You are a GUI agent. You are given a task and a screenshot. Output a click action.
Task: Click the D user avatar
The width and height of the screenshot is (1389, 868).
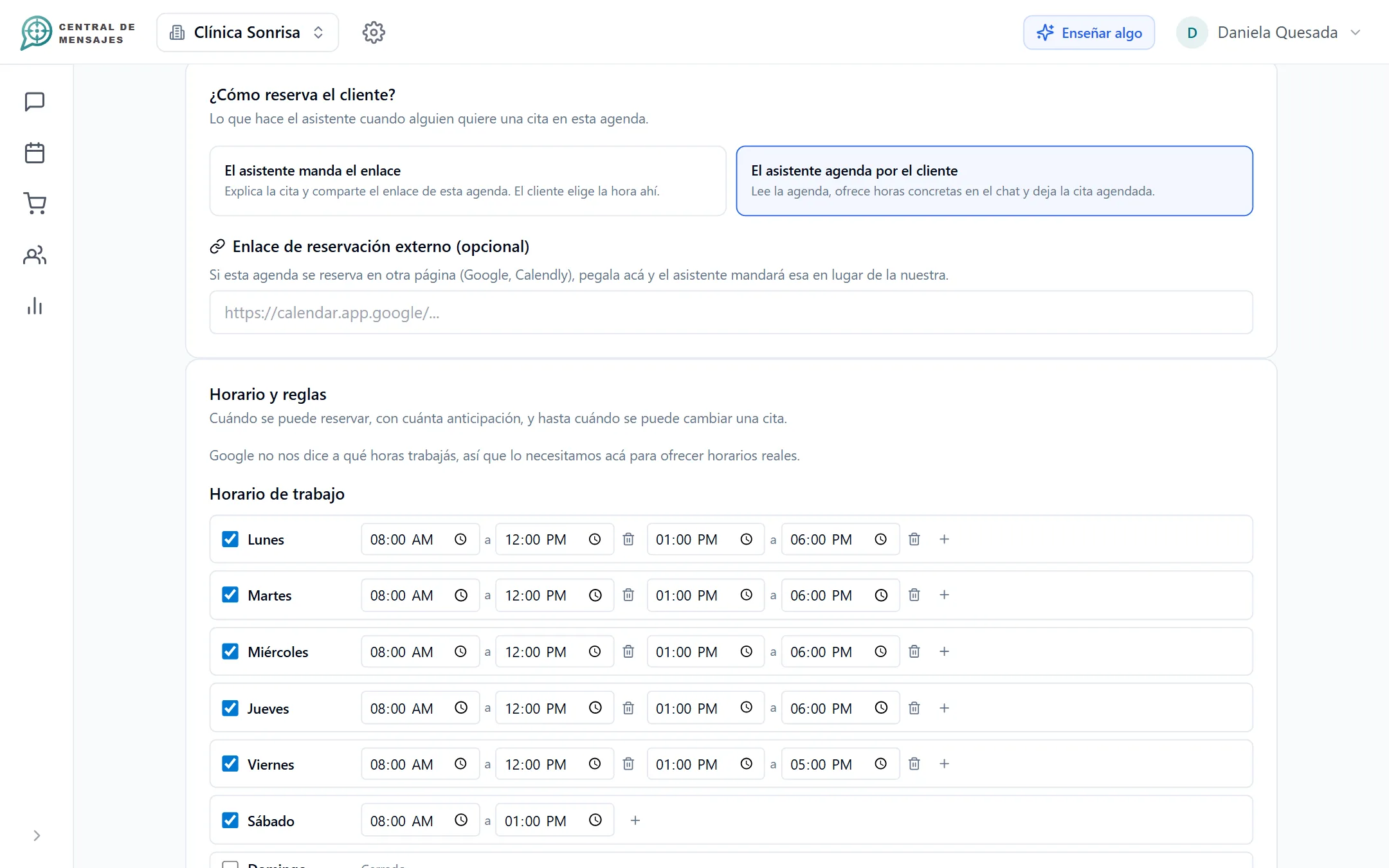(1192, 32)
